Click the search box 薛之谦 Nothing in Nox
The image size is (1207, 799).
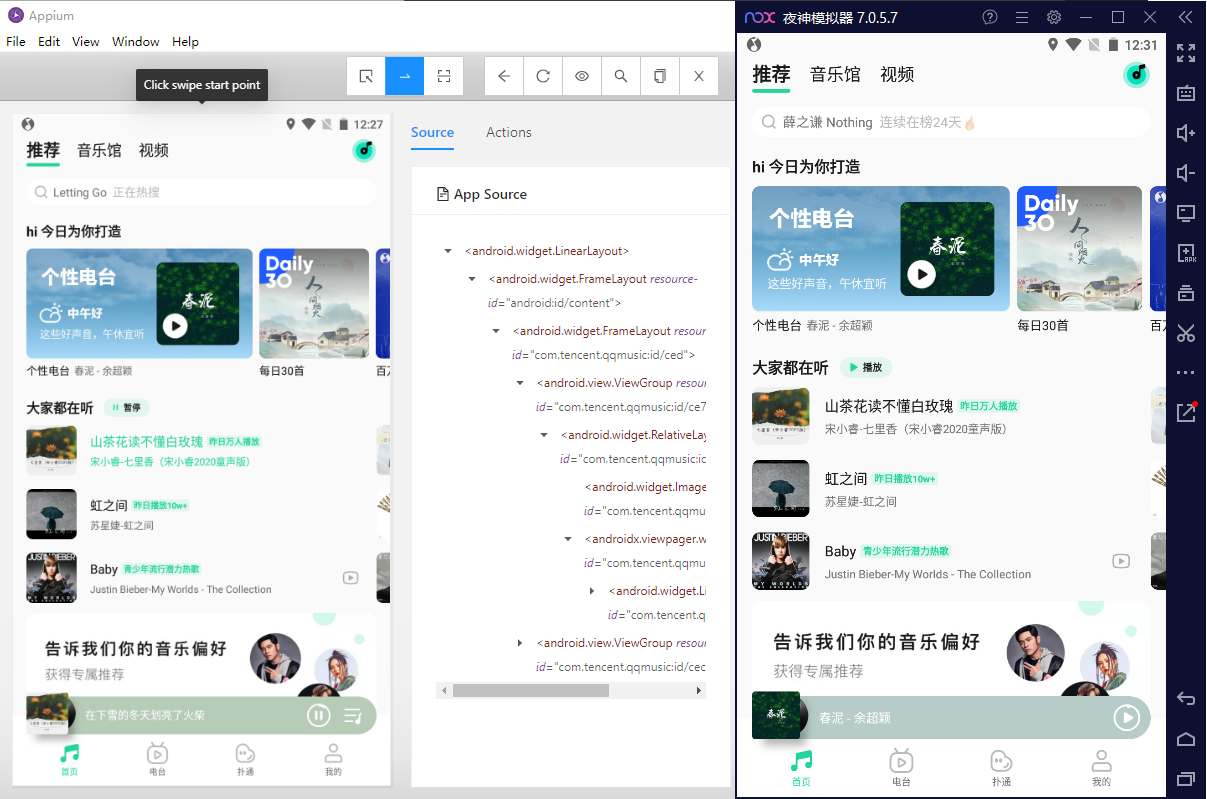point(951,122)
